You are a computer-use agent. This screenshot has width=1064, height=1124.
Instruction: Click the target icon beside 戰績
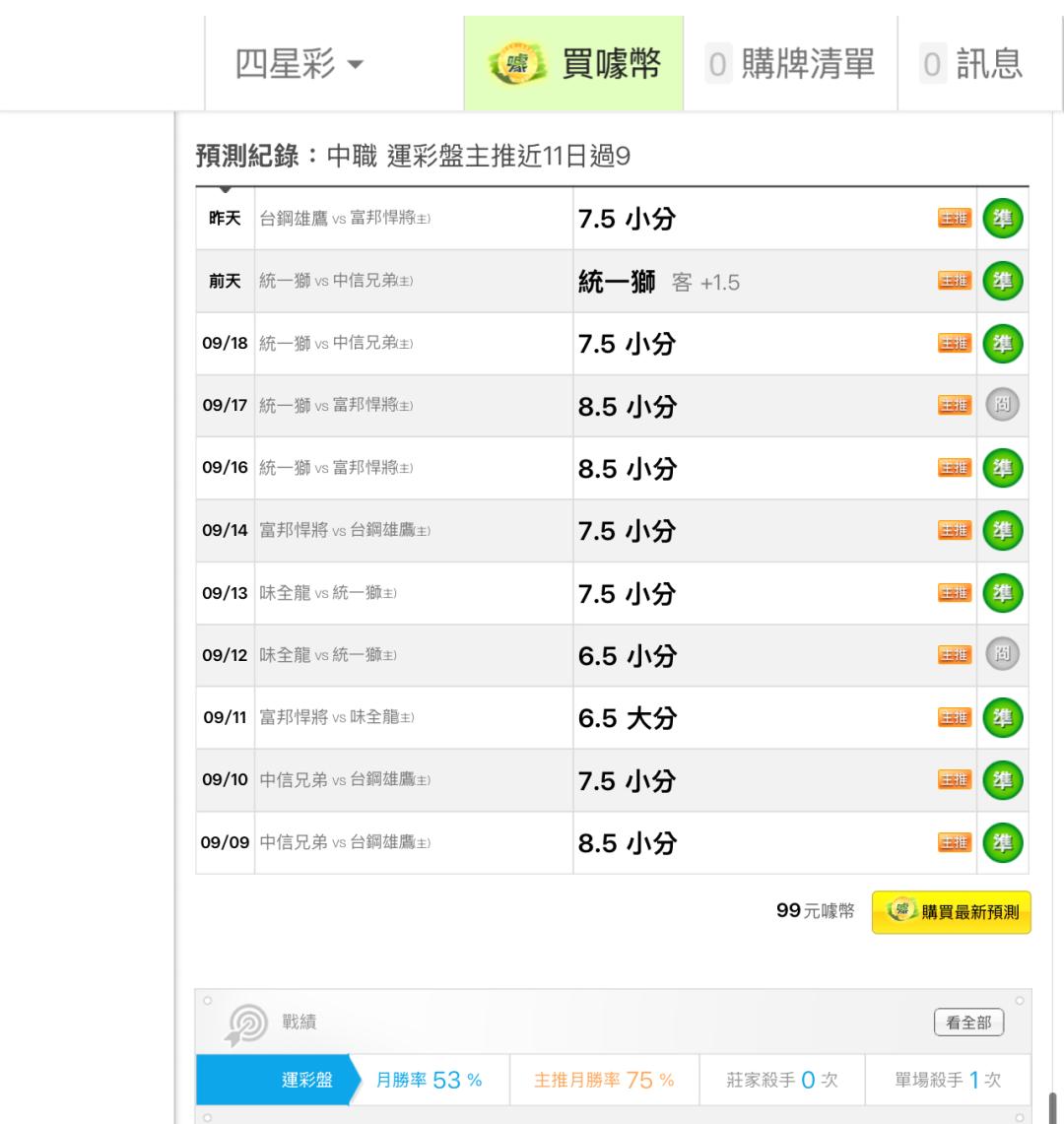[x=246, y=1025]
